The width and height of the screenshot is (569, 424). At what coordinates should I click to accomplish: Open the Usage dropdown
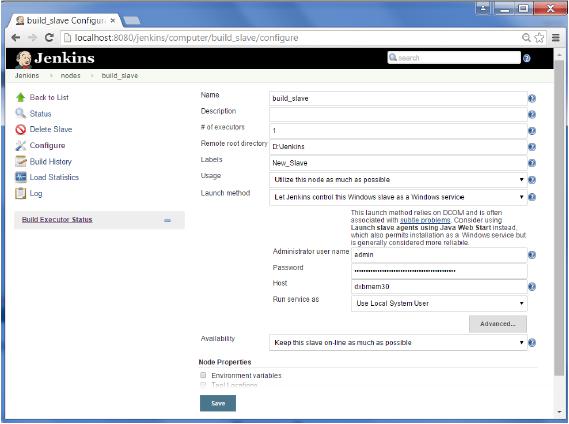pyautogui.click(x=398, y=180)
